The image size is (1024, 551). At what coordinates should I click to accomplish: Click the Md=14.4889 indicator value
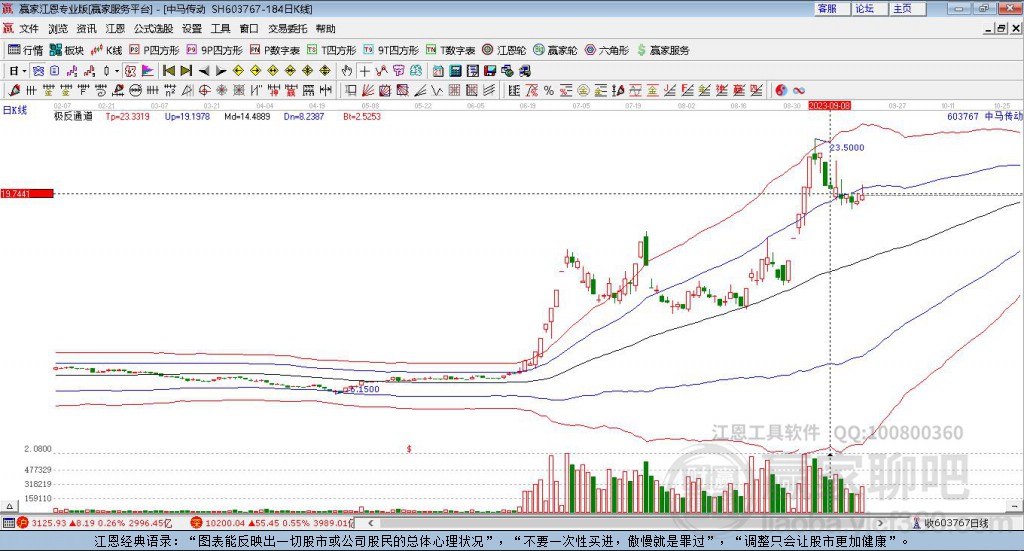tap(247, 116)
